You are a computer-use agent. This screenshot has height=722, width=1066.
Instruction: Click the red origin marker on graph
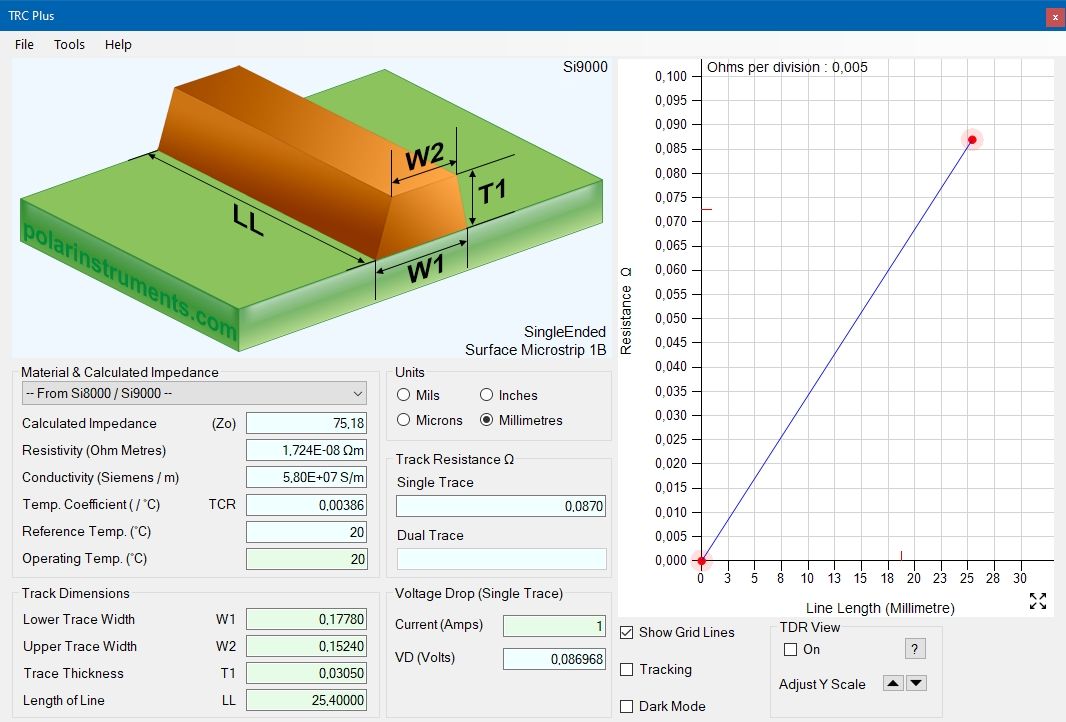701,561
